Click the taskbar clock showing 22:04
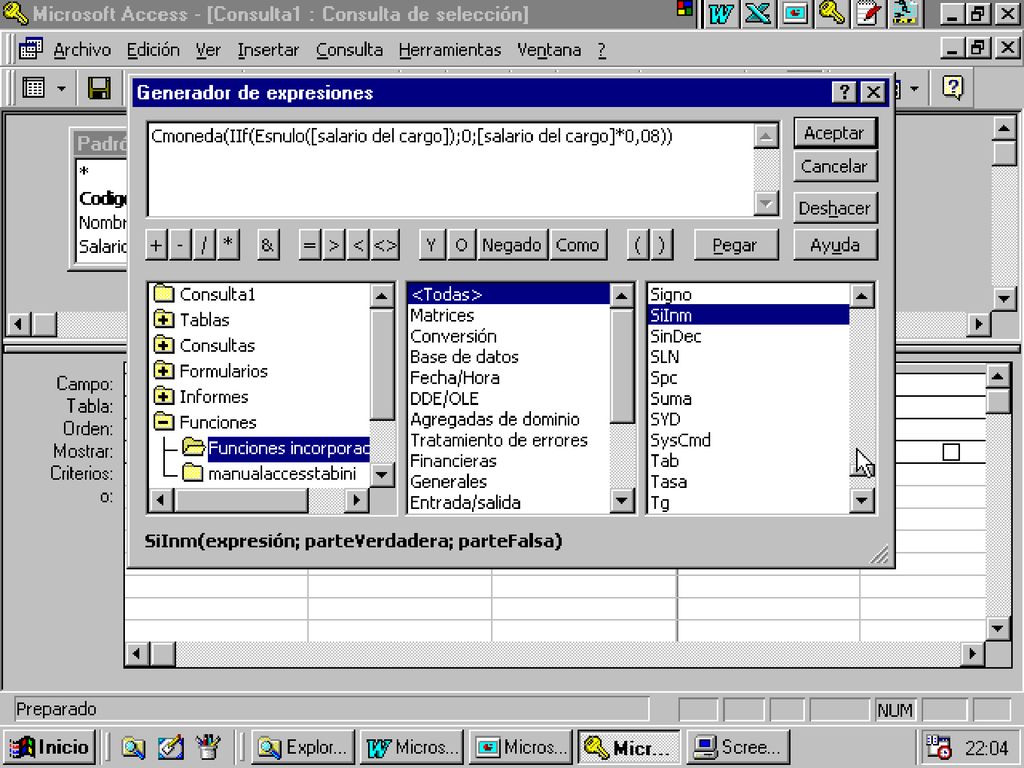Image resolution: width=1024 pixels, height=768 pixels. (986, 748)
